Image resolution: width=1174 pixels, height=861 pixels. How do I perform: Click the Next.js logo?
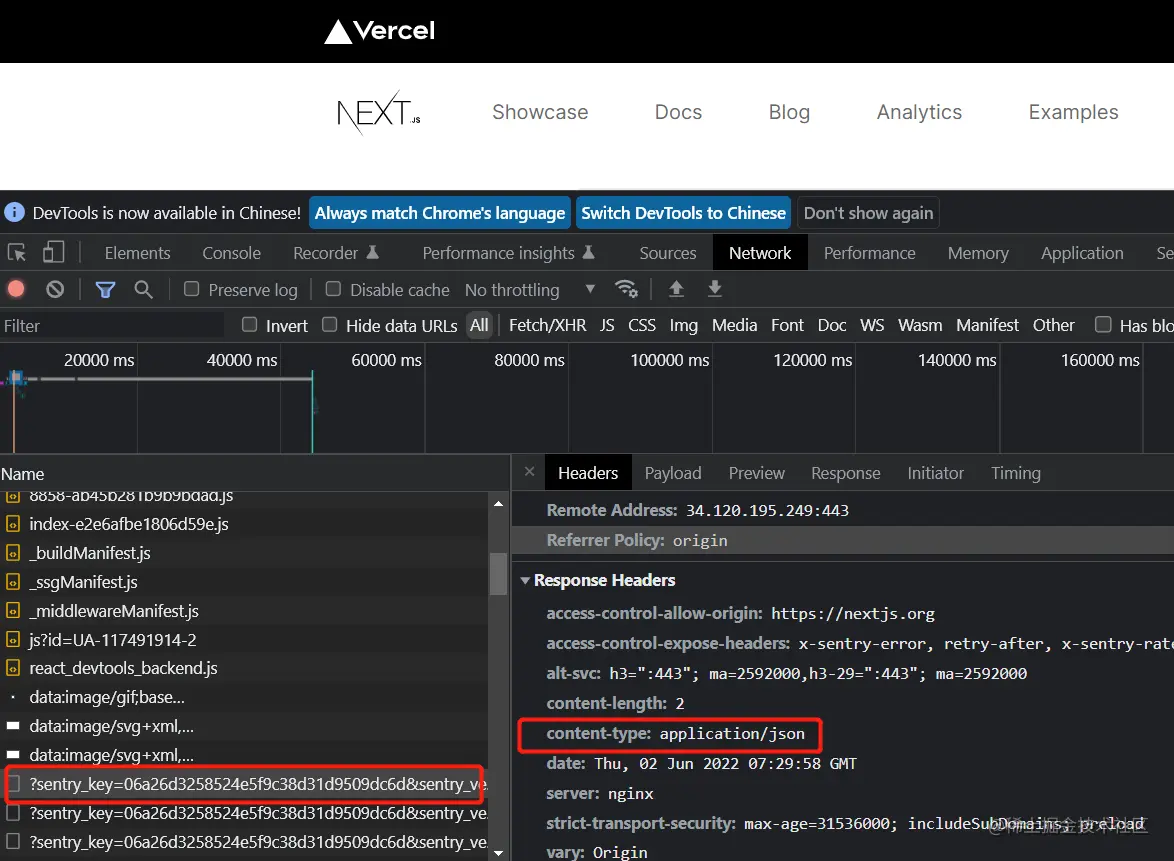pyautogui.click(x=378, y=113)
